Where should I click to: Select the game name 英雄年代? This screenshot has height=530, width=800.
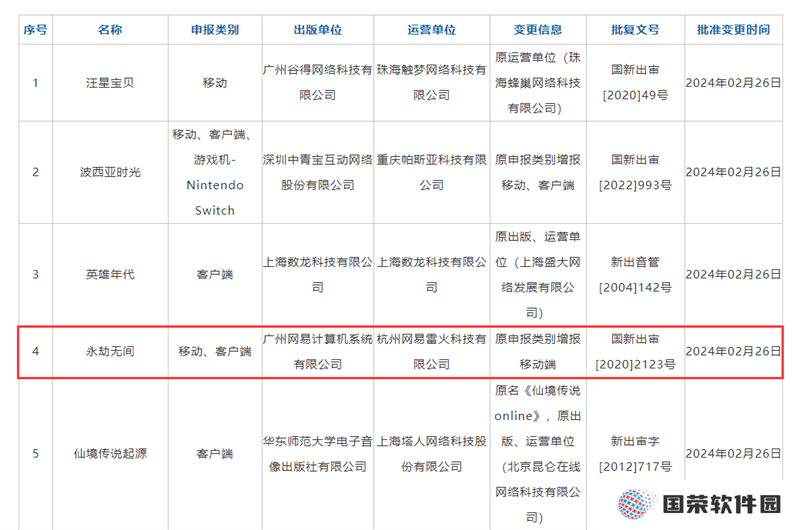tap(110, 274)
